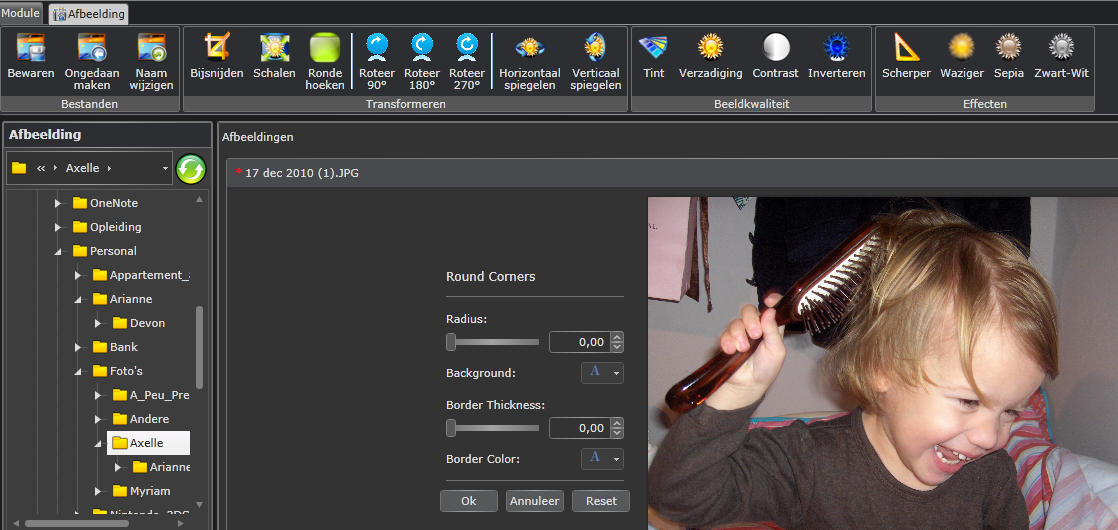Expand the Bank folder
1118x530 pixels.
click(x=78, y=347)
